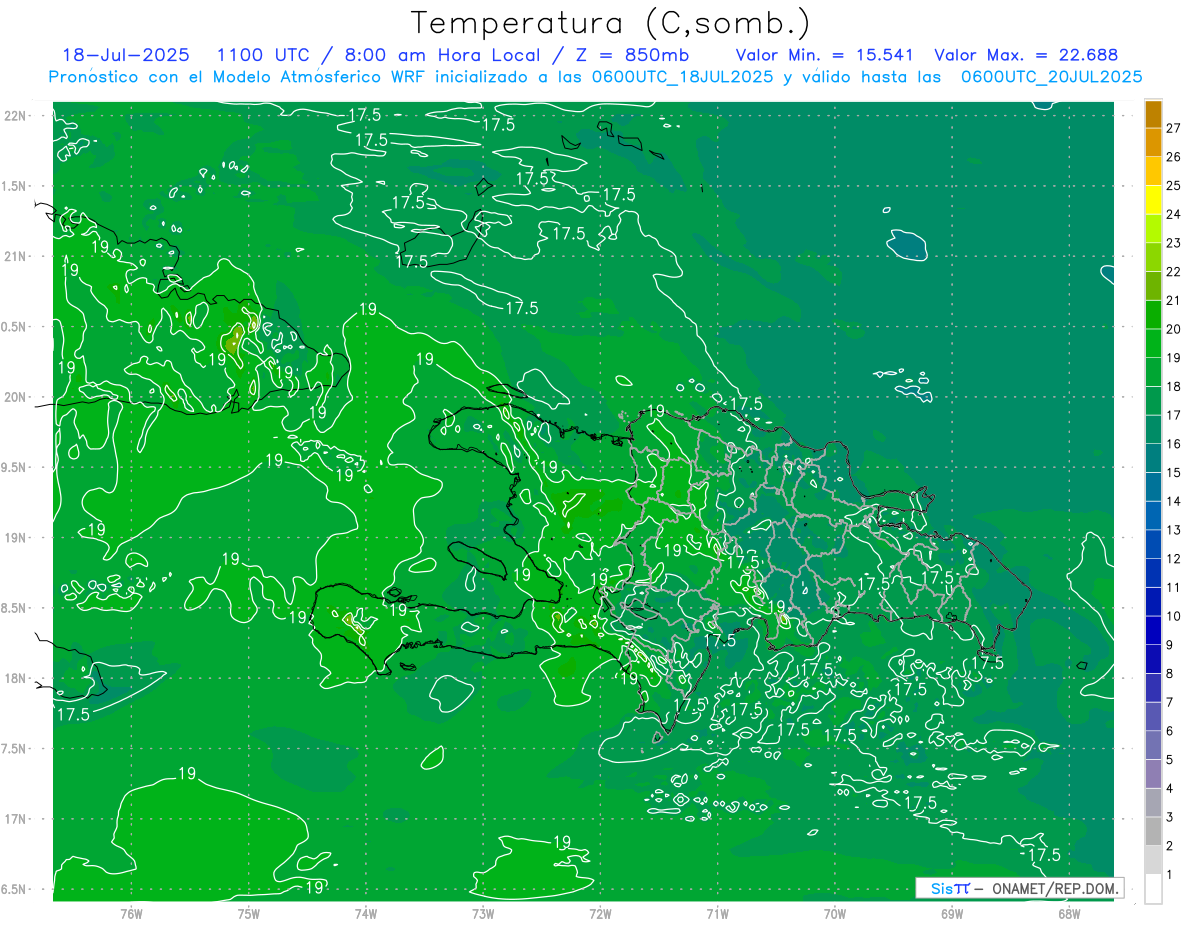Click the '71W' longitude axis label
1200x927 pixels.
[717, 913]
